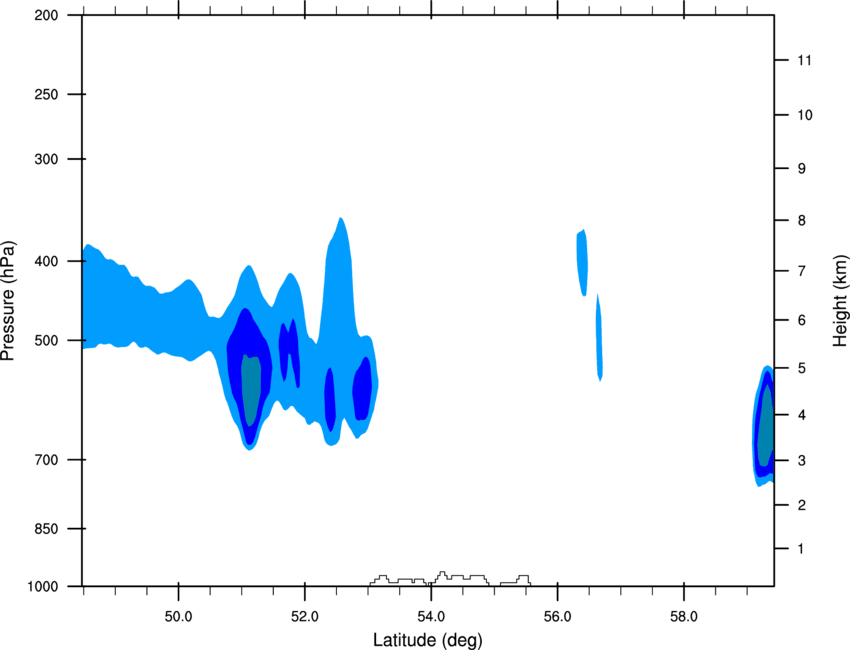This screenshot has height=650, width=850.
Task: Pick the height label 7 km
Action: click(802, 271)
